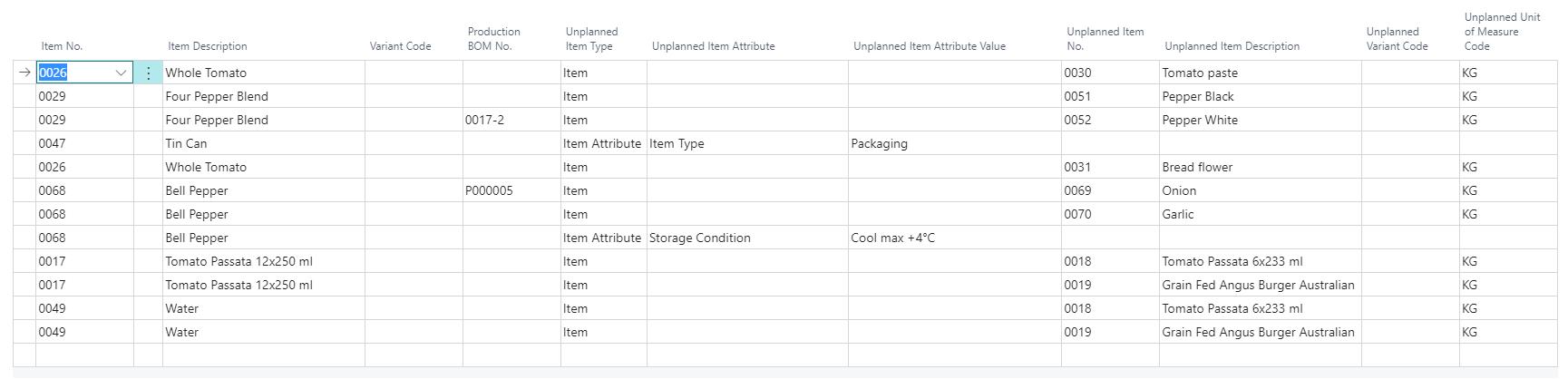Expand the Item No. 0026 dropdown
1568x379 pixels.
pyautogui.click(x=122, y=73)
